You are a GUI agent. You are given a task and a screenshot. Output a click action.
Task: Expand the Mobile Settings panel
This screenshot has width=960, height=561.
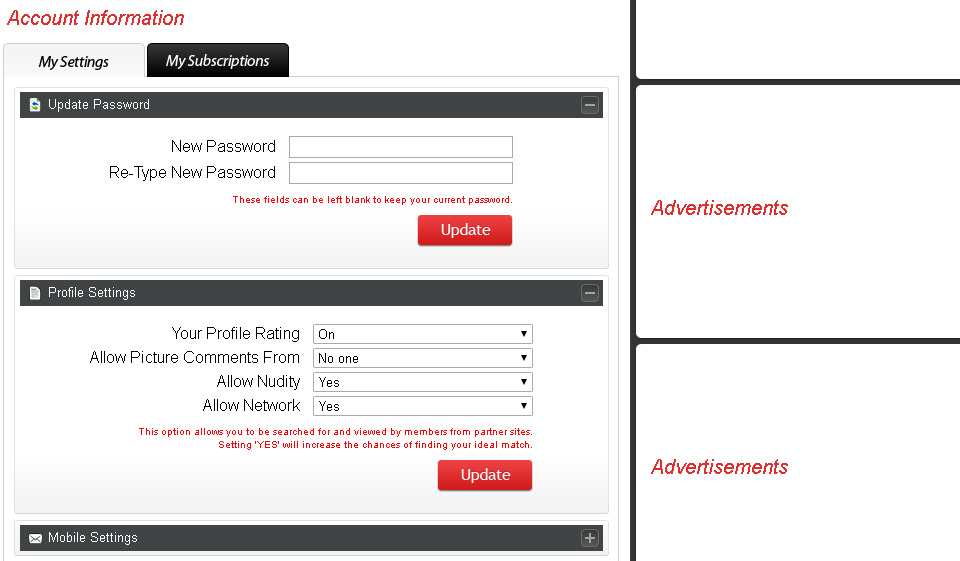(590, 538)
